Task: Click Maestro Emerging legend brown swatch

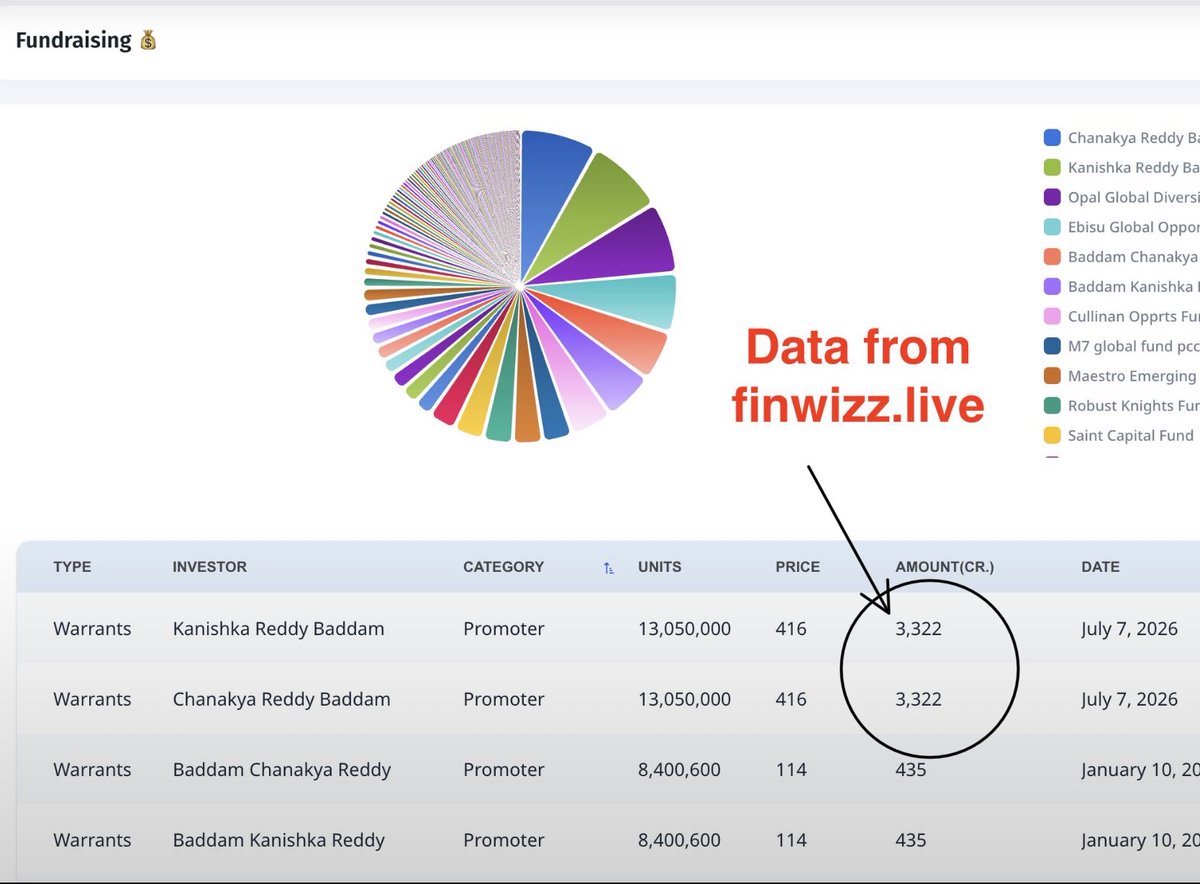Action: pos(1052,376)
